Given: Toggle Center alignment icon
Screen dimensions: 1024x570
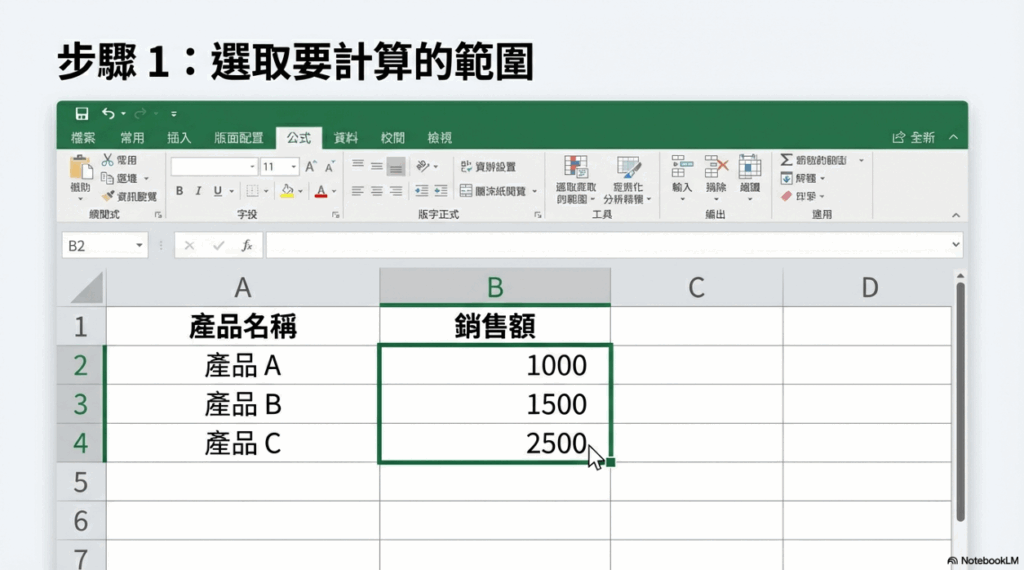Looking at the screenshot, I should pos(377,191).
